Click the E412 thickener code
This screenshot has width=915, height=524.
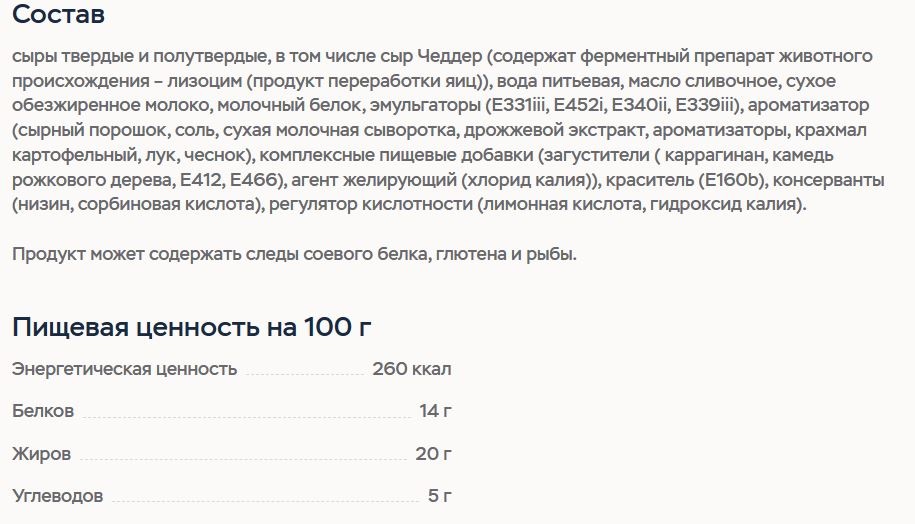[x=201, y=180]
